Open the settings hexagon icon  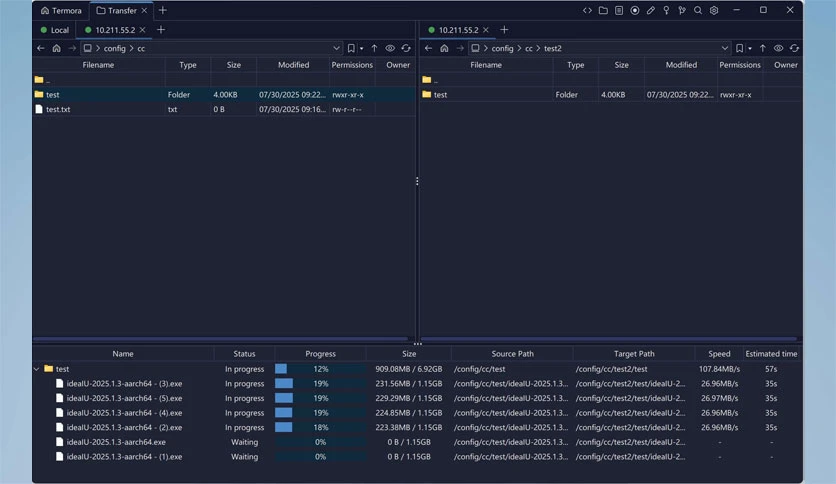pyautogui.click(x=714, y=10)
